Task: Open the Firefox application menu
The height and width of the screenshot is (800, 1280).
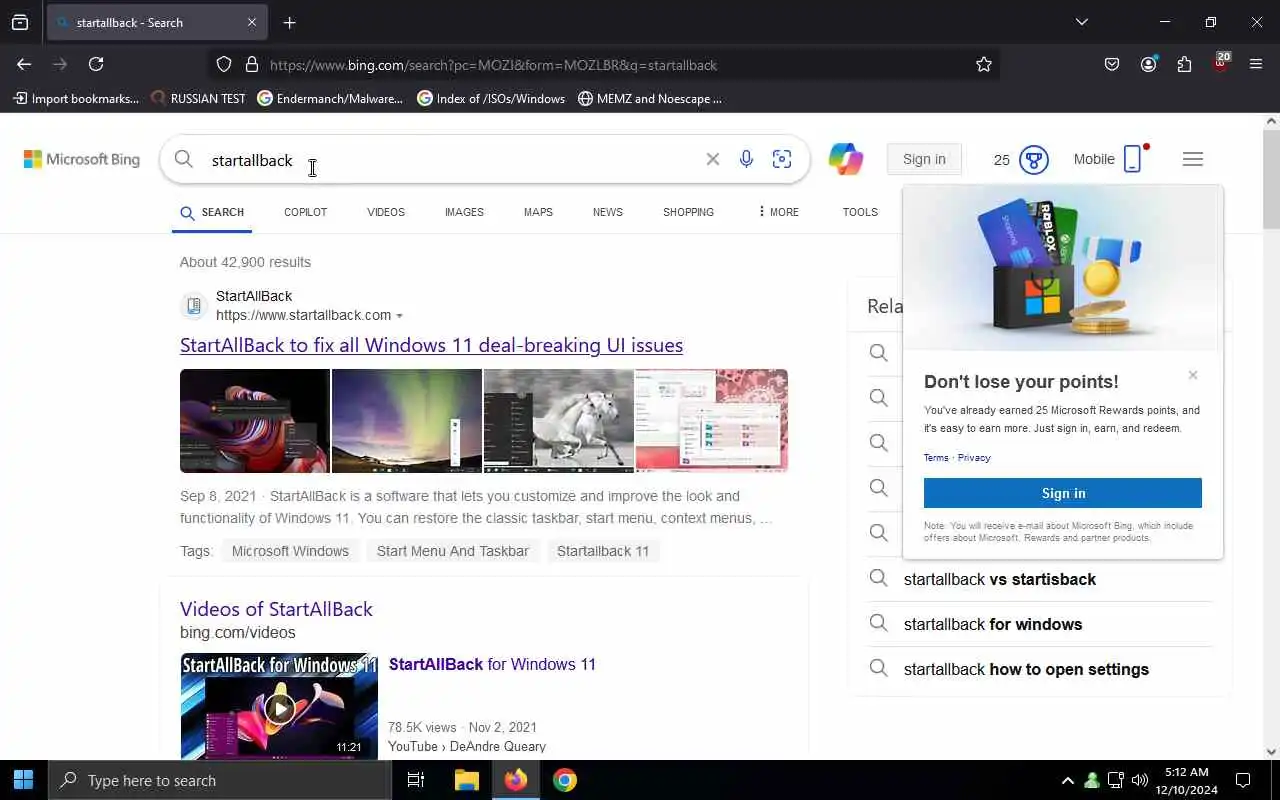Action: [x=1256, y=64]
